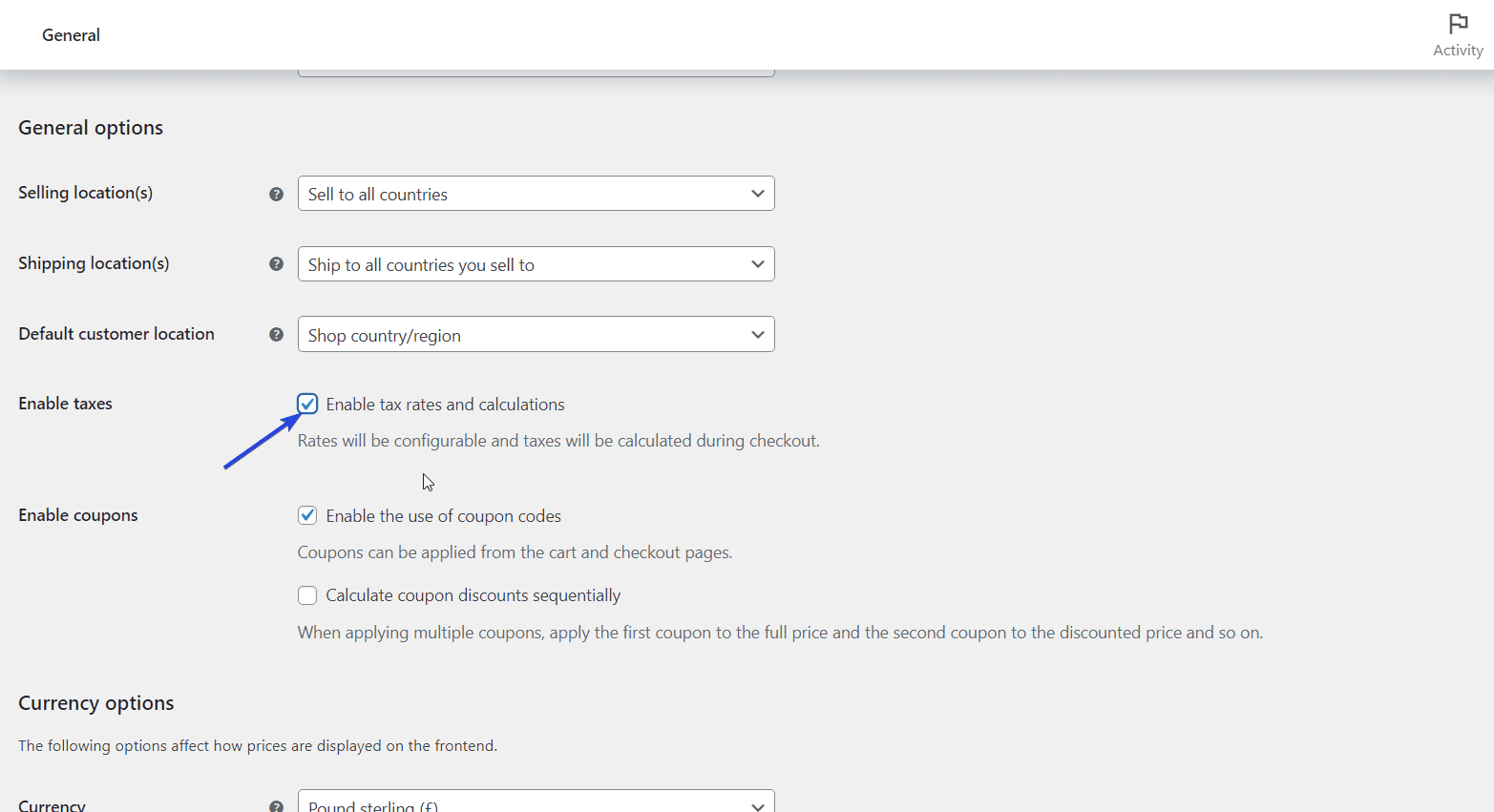Image resolution: width=1494 pixels, height=812 pixels.
Task: Open the Activity panel flag icon
Action: (1458, 24)
